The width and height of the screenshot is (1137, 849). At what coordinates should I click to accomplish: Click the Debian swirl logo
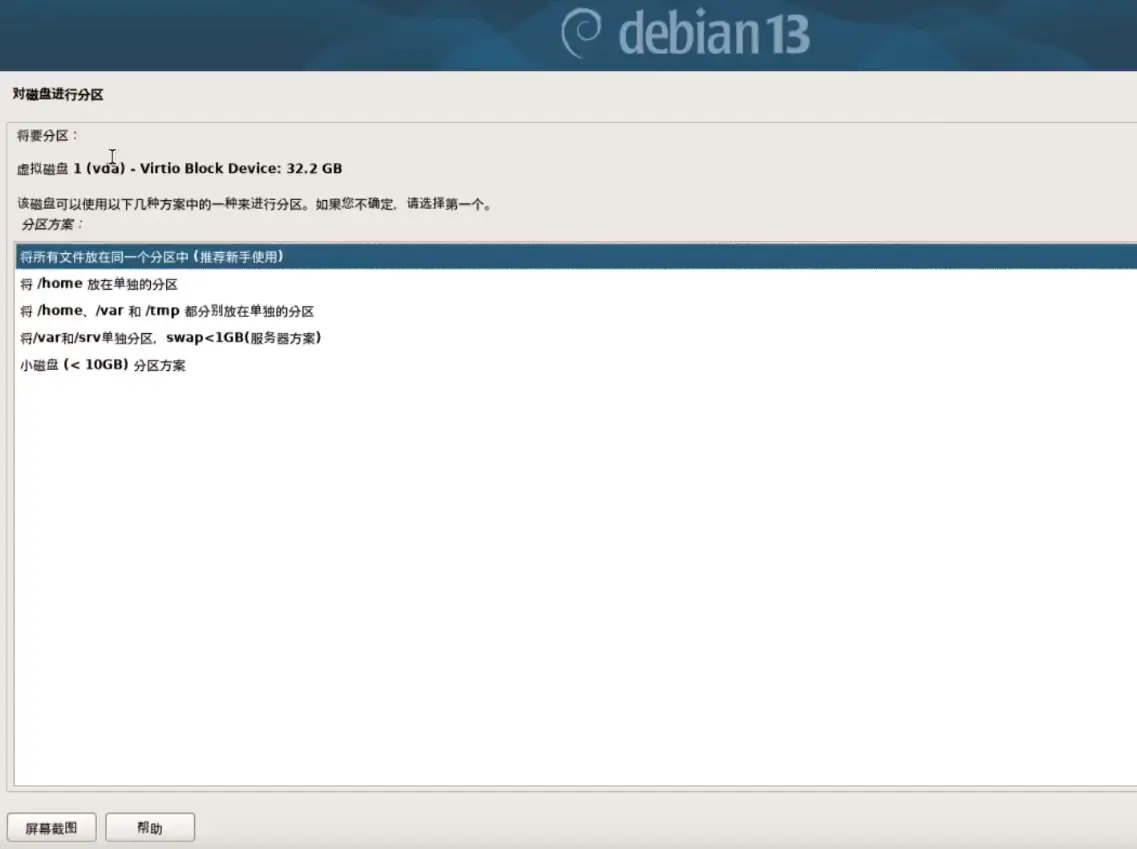[x=584, y=34]
